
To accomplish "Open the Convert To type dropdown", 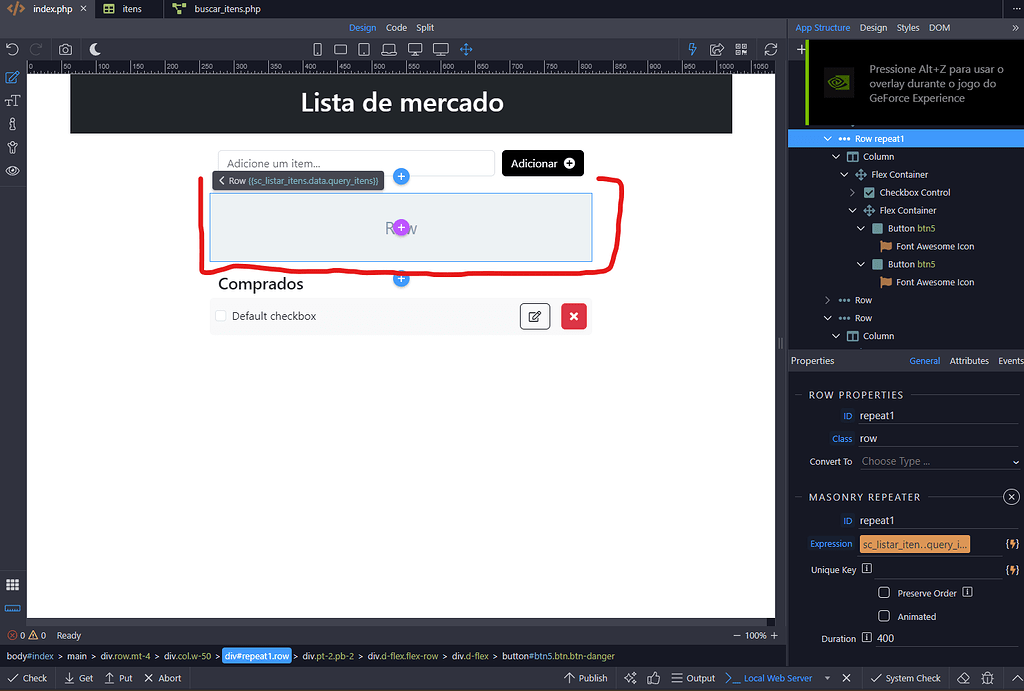I will pos(938,462).
